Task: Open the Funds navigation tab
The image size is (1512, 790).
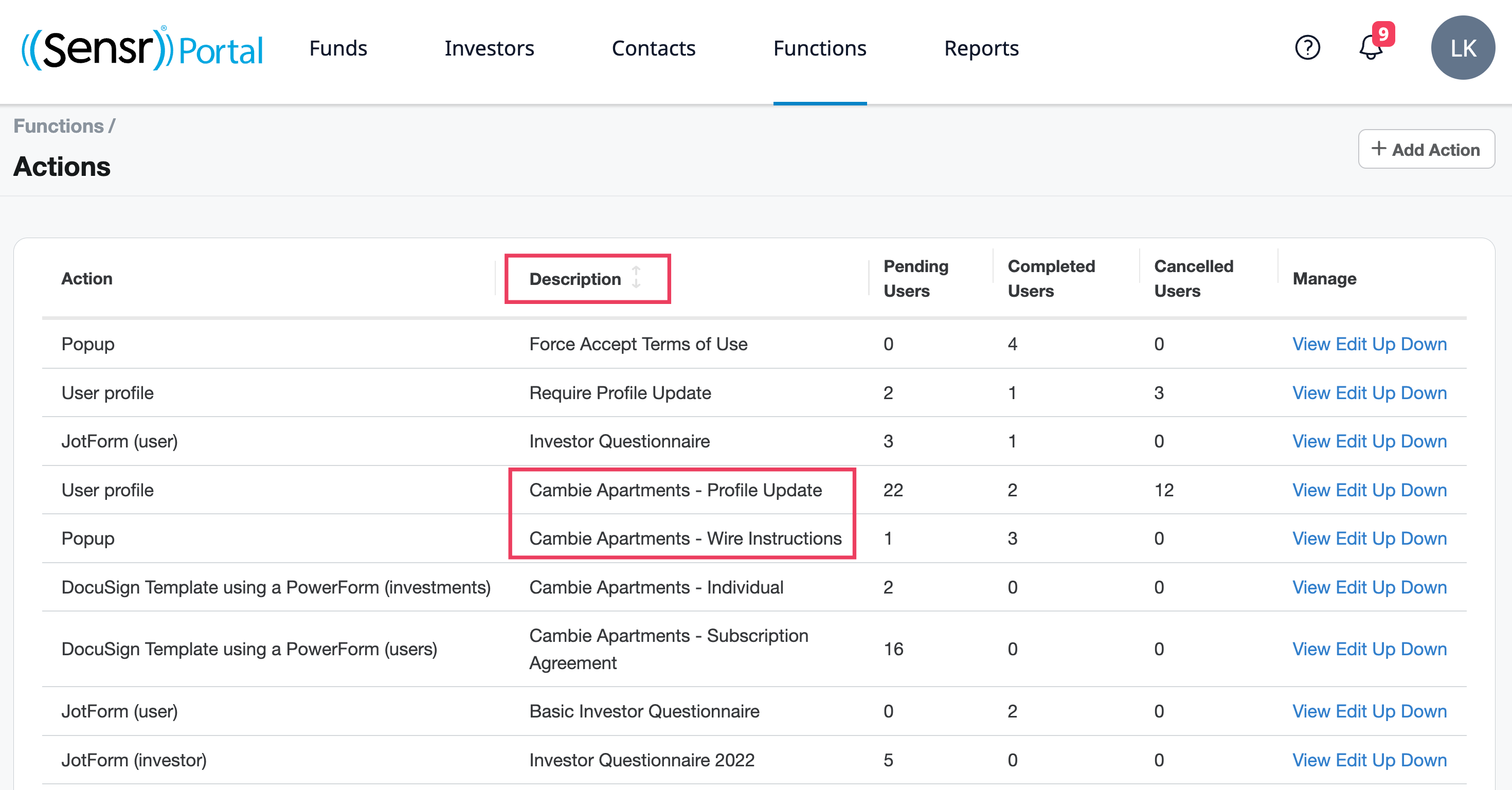Action: click(338, 48)
